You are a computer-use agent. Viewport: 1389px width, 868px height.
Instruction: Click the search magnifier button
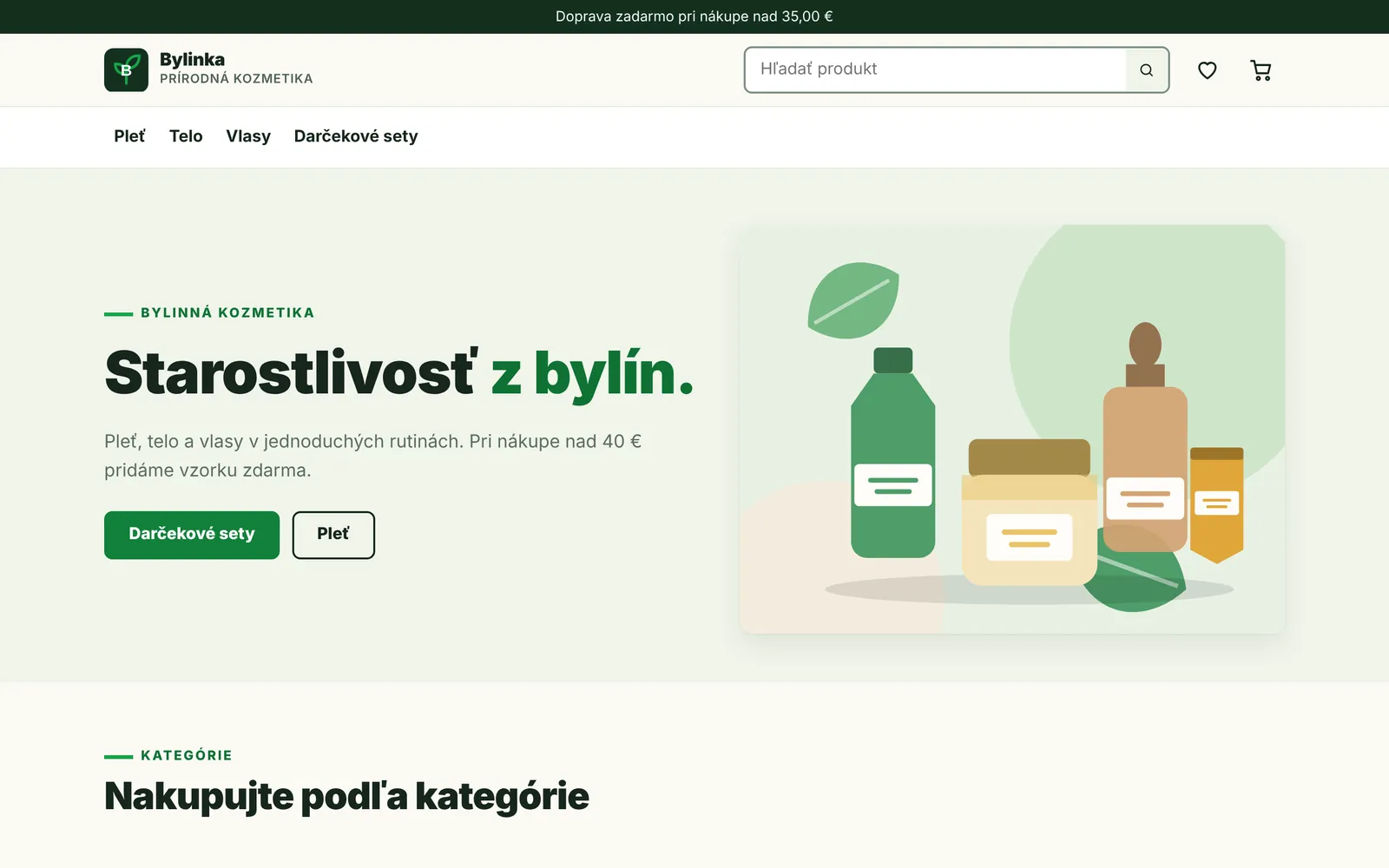click(x=1147, y=70)
